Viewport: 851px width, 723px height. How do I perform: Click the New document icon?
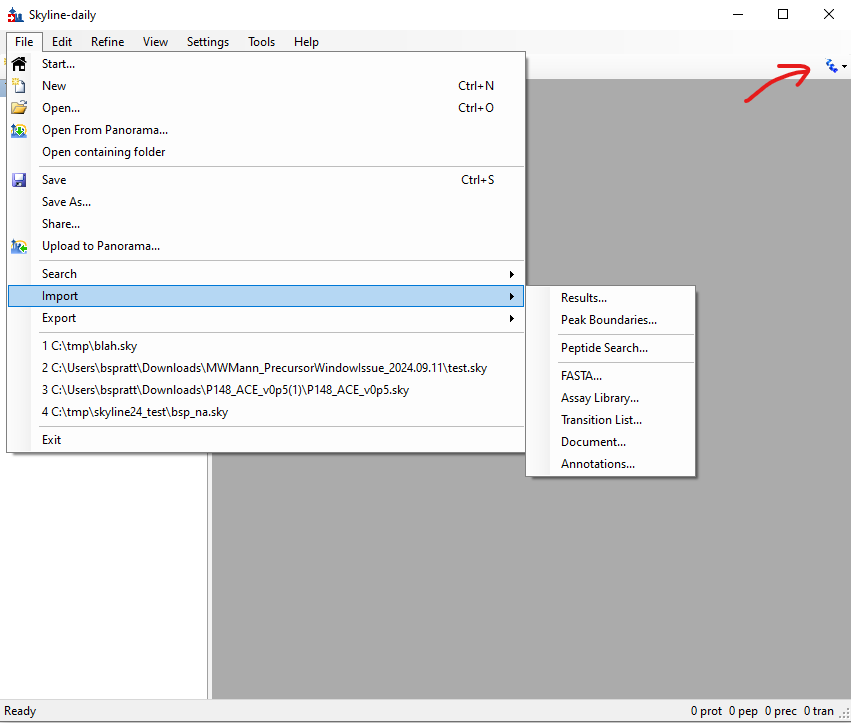[x=19, y=86]
